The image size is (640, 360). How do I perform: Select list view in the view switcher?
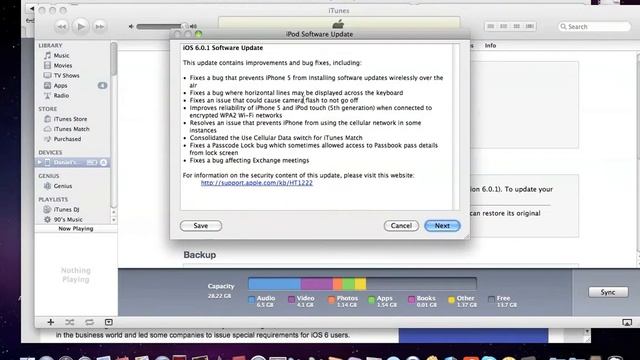[491, 27]
